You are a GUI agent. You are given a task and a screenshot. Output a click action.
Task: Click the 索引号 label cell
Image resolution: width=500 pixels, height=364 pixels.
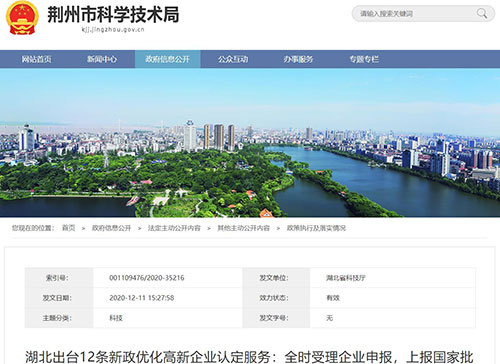coord(59,278)
